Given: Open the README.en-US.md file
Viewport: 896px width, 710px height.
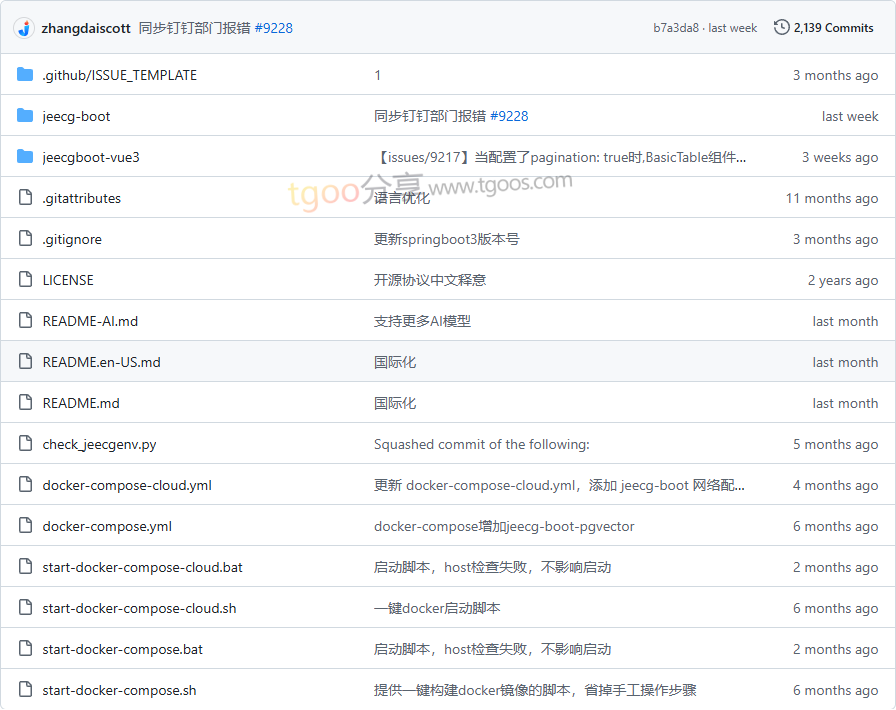Looking at the screenshot, I should tap(101, 362).
